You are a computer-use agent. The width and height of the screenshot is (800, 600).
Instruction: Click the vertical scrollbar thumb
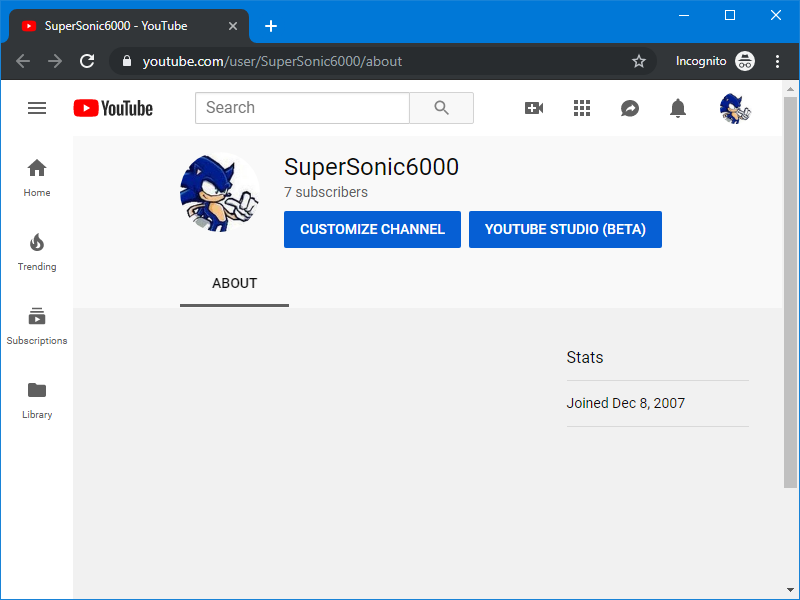click(x=790, y=291)
